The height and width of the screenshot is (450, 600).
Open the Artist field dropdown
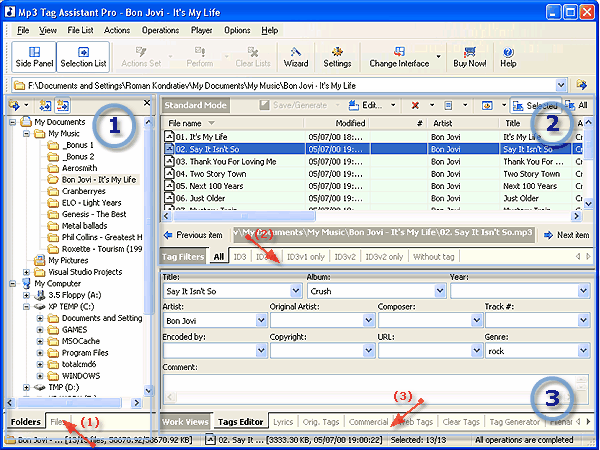(261, 321)
